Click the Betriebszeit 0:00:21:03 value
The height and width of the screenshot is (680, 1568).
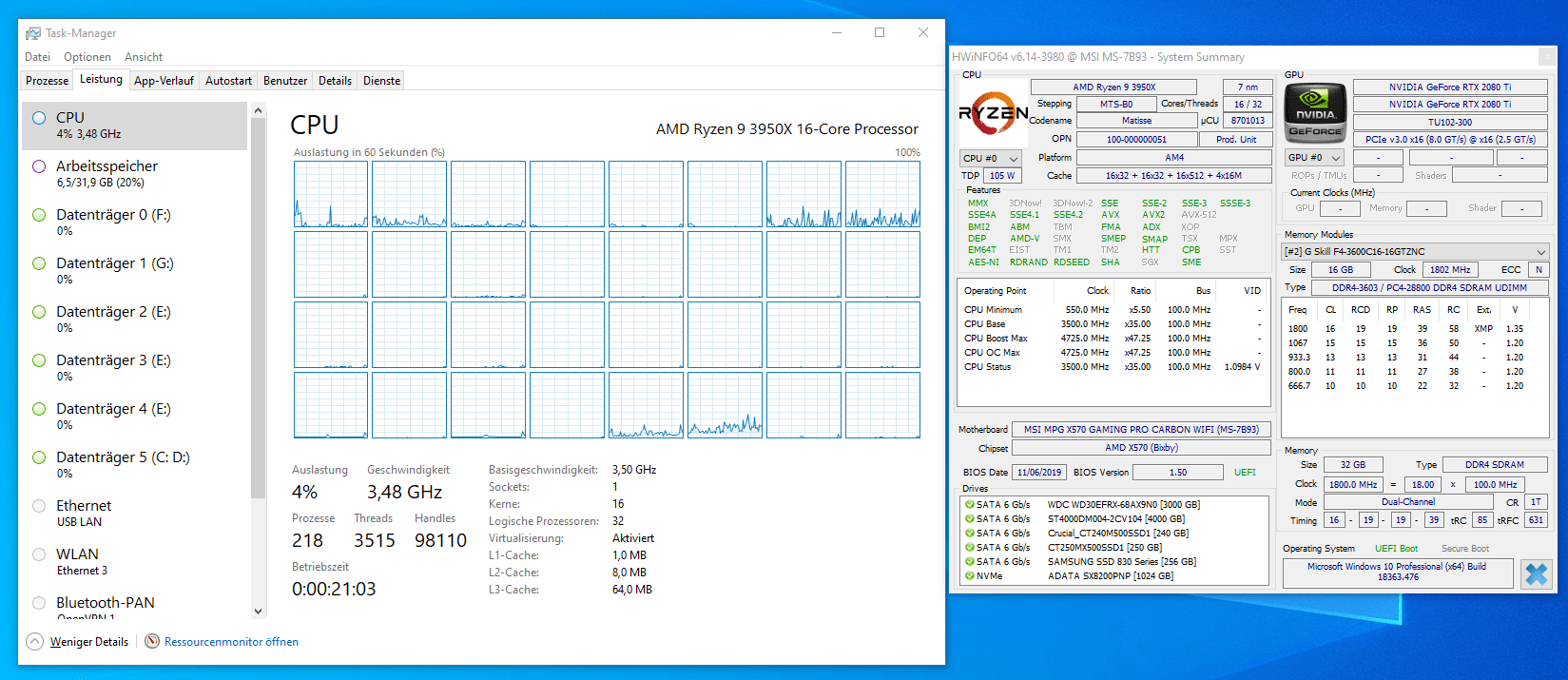coord(334,589)
